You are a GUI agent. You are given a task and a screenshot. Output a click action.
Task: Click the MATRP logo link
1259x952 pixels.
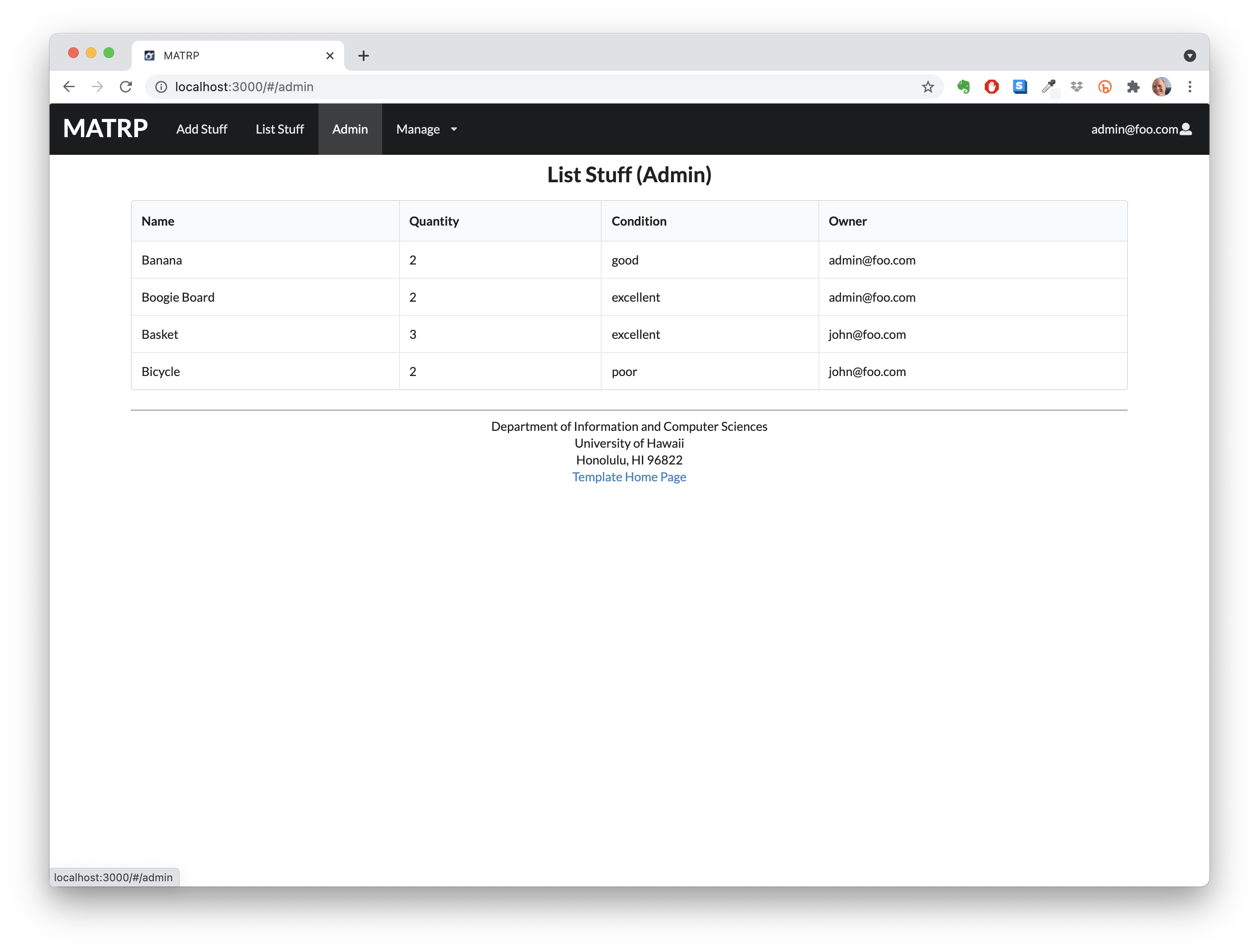point(105,128)
